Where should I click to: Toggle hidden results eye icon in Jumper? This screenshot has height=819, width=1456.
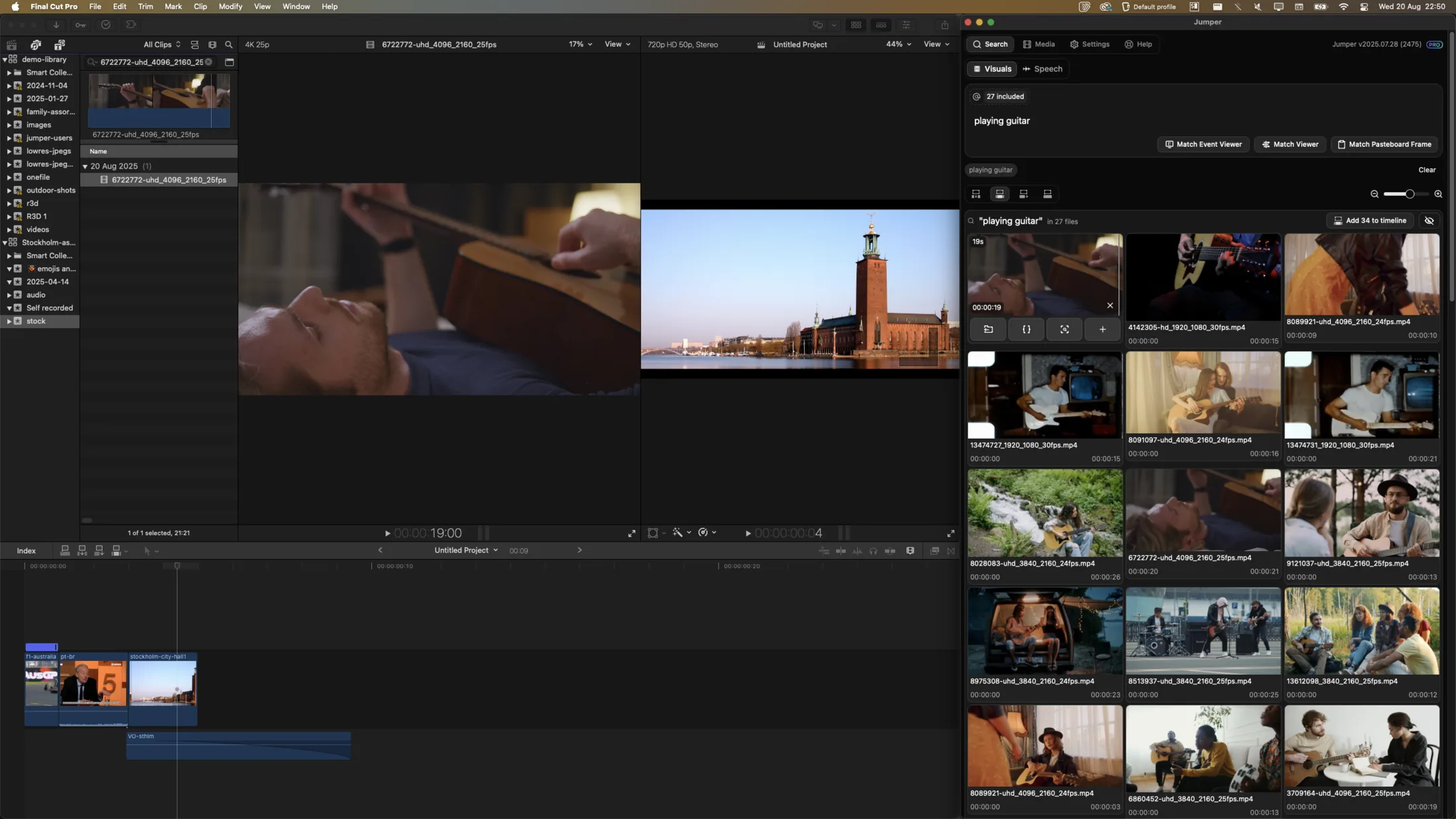click(x=1429, y=221)
